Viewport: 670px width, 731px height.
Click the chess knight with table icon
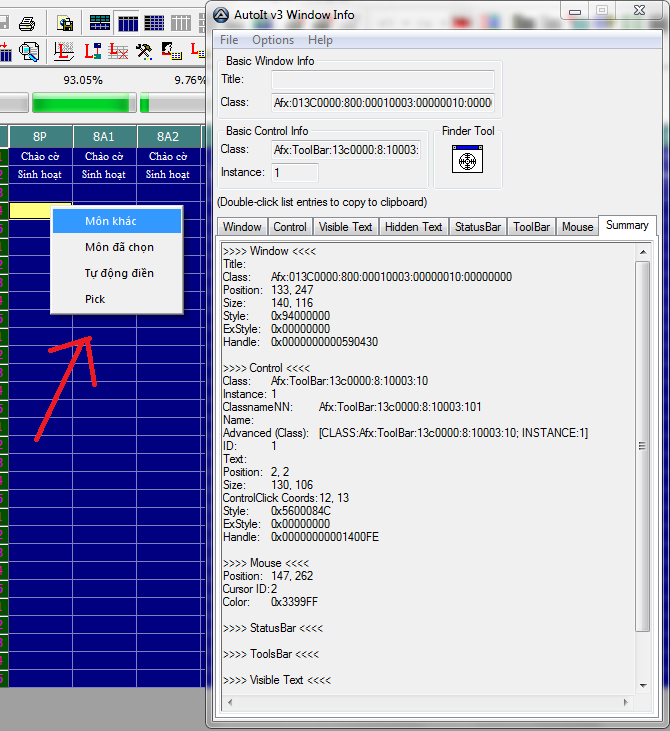(172, 51)
